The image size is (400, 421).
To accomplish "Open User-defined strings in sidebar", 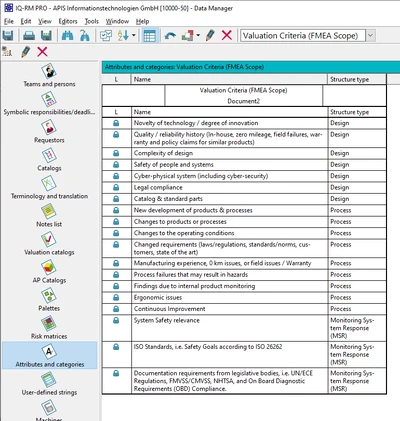I will pyautogui.click(x=49, y=384).
